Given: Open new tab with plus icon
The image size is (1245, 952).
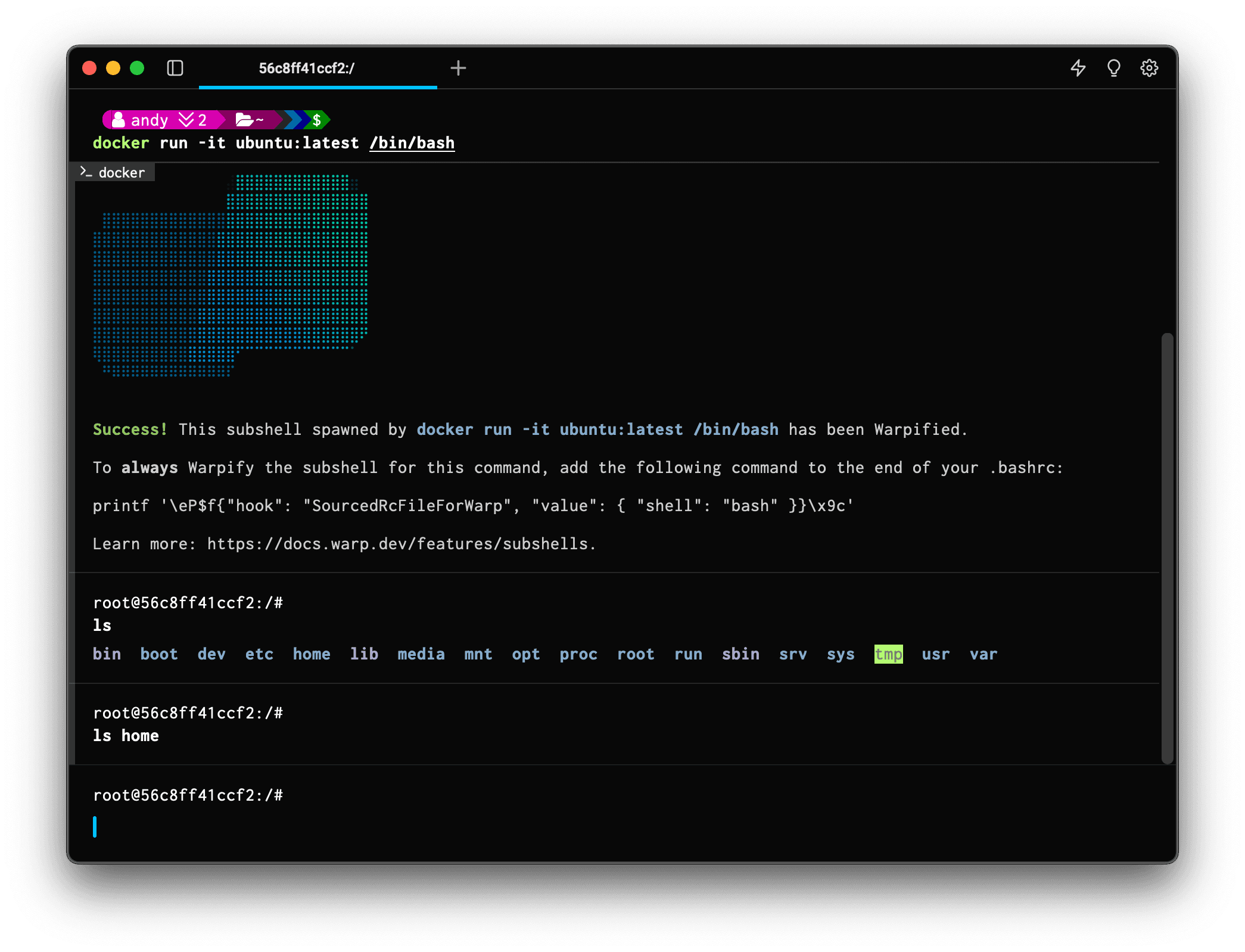Looking at the screenshot, I should tap(458, 68).
